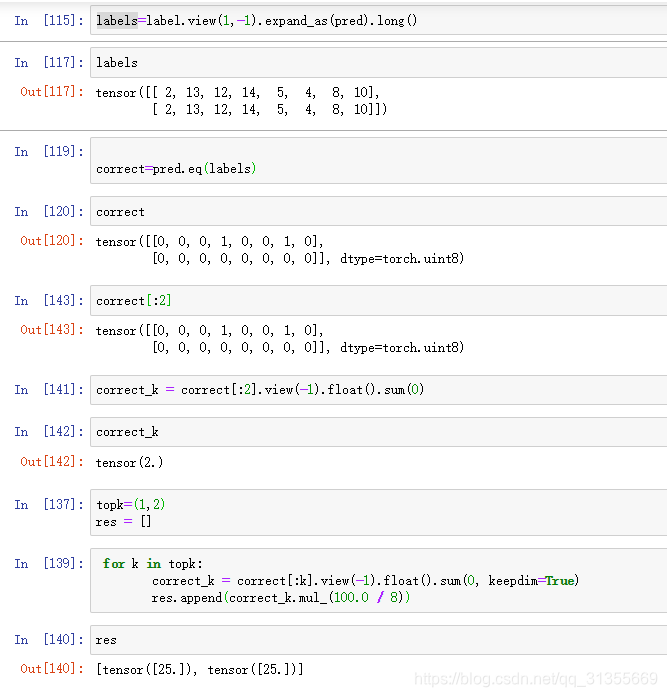Click the 'res = []' line
Viewport: 667px width, 697px height.
[124, 521]
